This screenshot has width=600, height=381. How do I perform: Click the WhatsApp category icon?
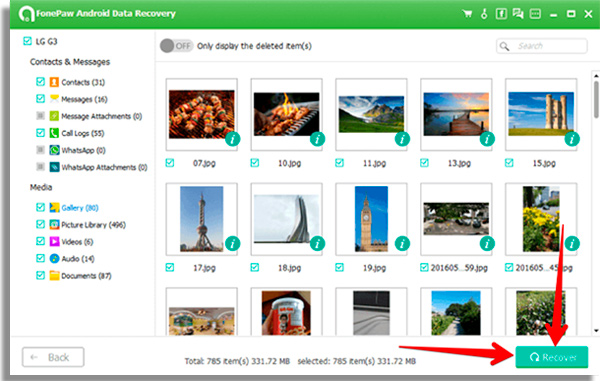tap(54, 150)
